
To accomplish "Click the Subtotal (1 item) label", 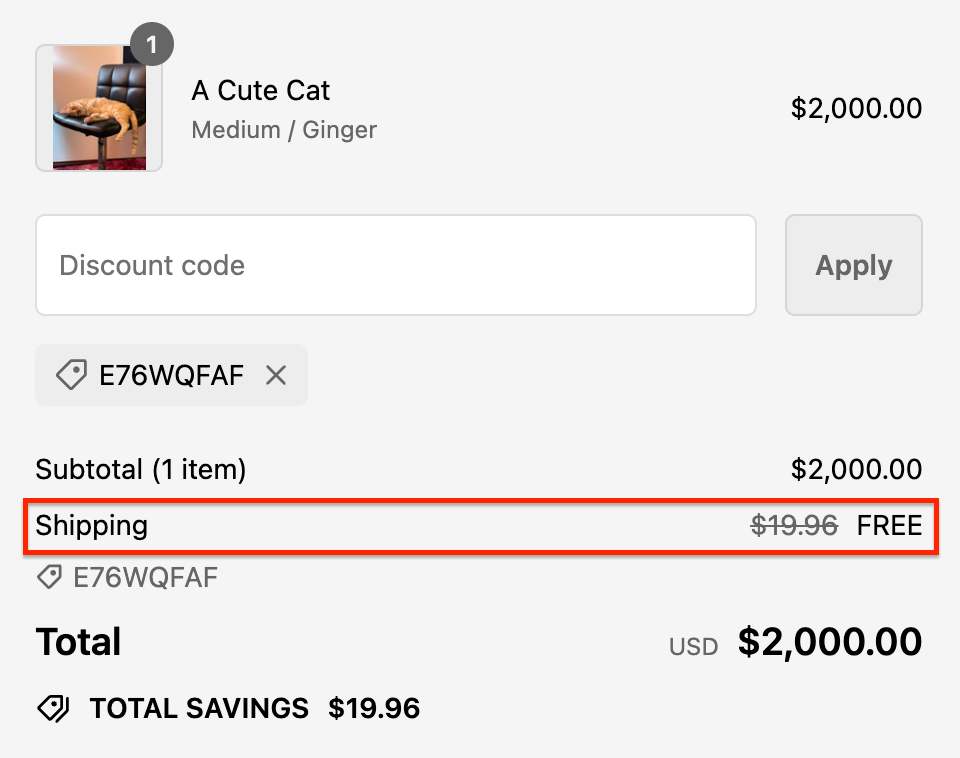I will tap(141, 469).
